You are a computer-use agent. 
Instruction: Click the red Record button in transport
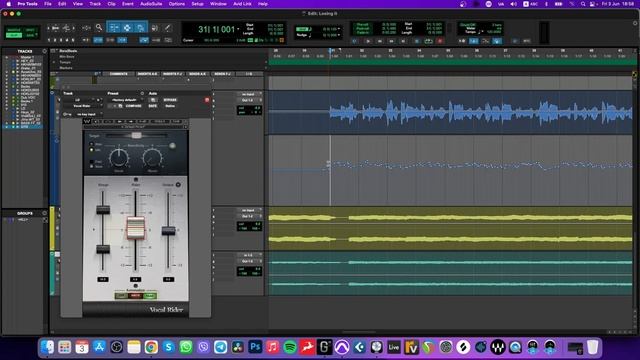pyautogui.click(x=440, y=41)
